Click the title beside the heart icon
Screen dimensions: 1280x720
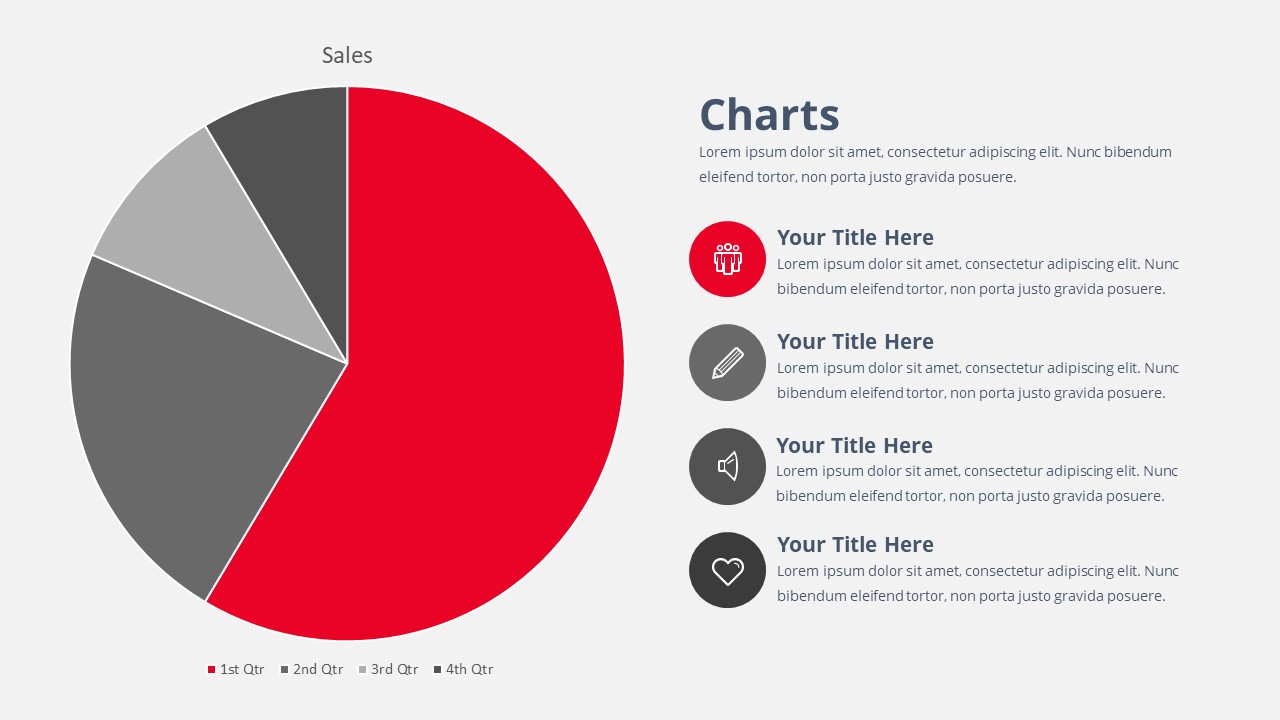[x=855, y=545]
